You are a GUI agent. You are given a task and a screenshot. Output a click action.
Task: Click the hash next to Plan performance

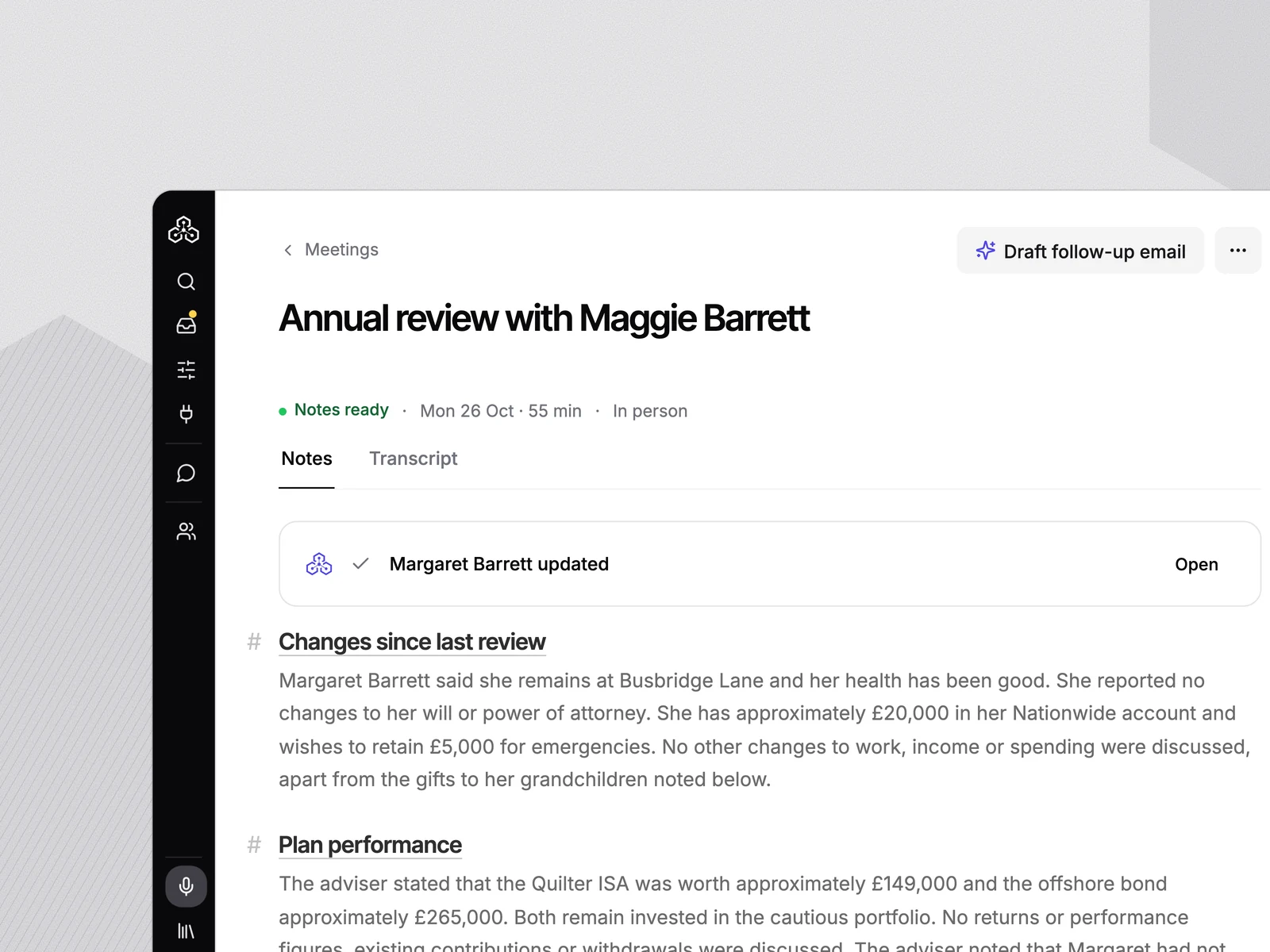click(x=254, y=845)
